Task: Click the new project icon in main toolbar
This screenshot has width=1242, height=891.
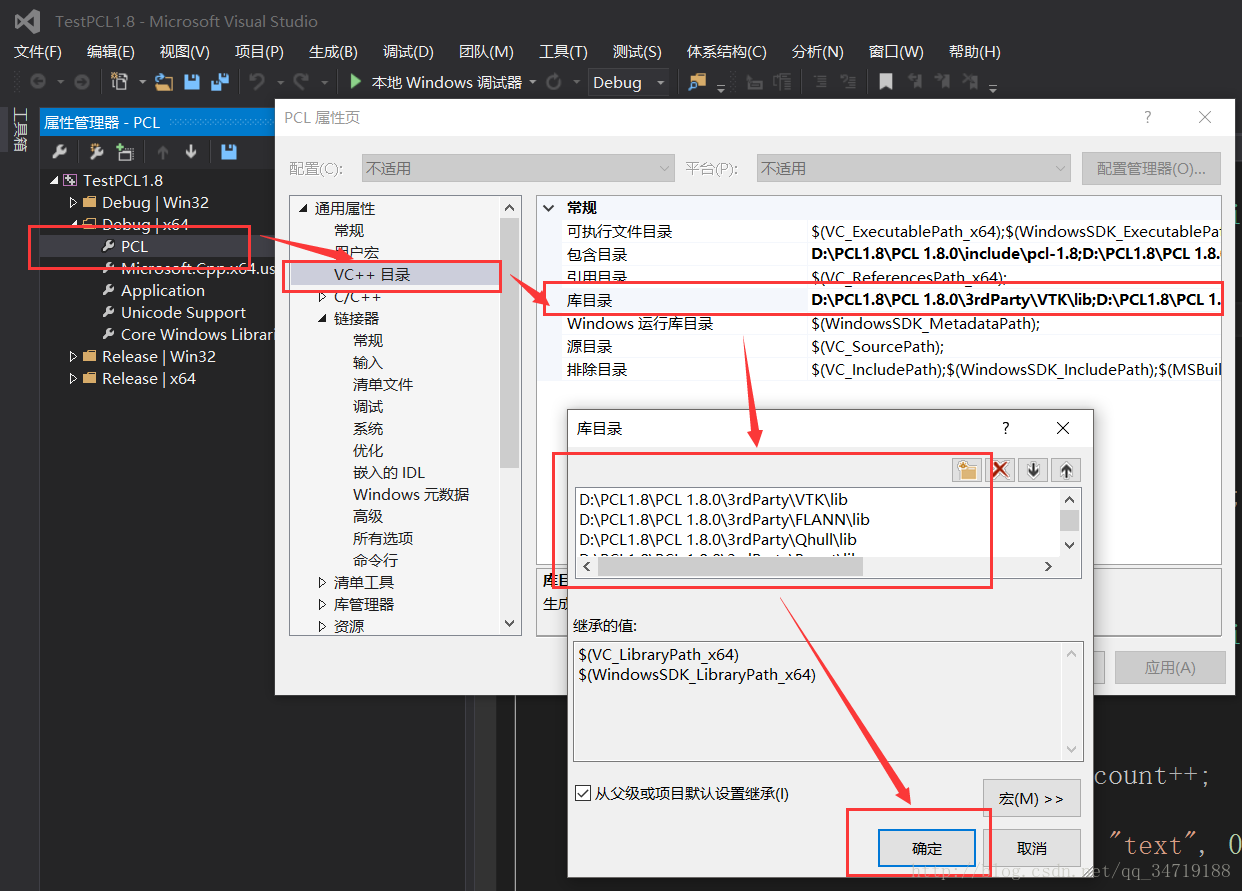Action: click(119, 82)
